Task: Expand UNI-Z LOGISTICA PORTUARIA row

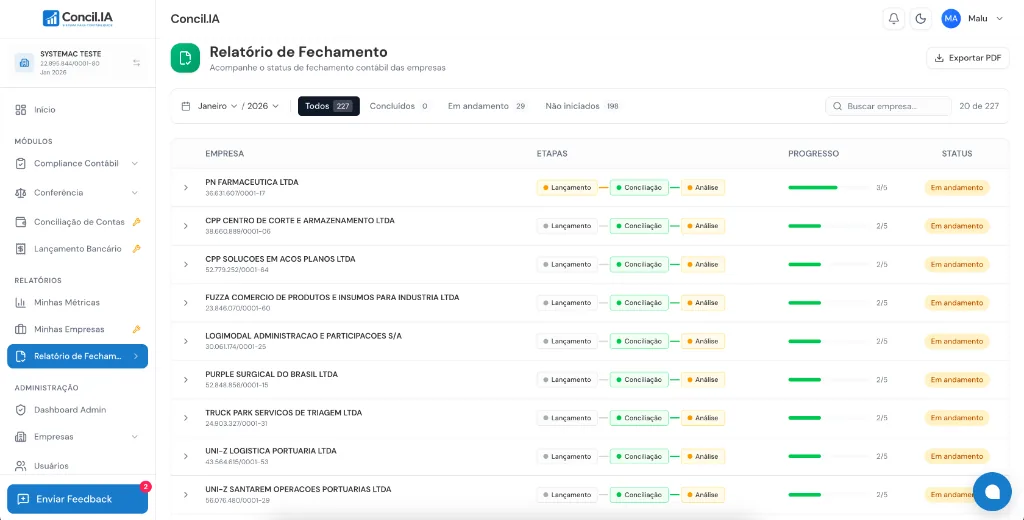Action: [185, 456]
